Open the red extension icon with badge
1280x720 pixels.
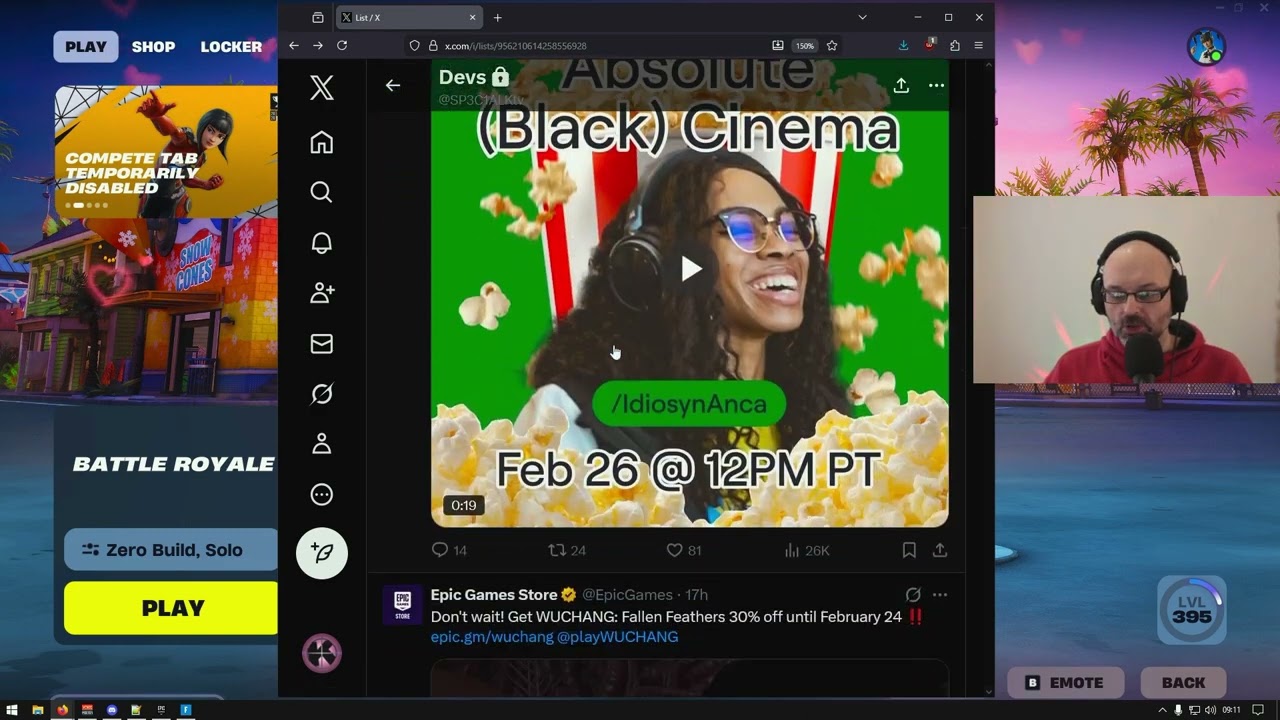[930, 45]
